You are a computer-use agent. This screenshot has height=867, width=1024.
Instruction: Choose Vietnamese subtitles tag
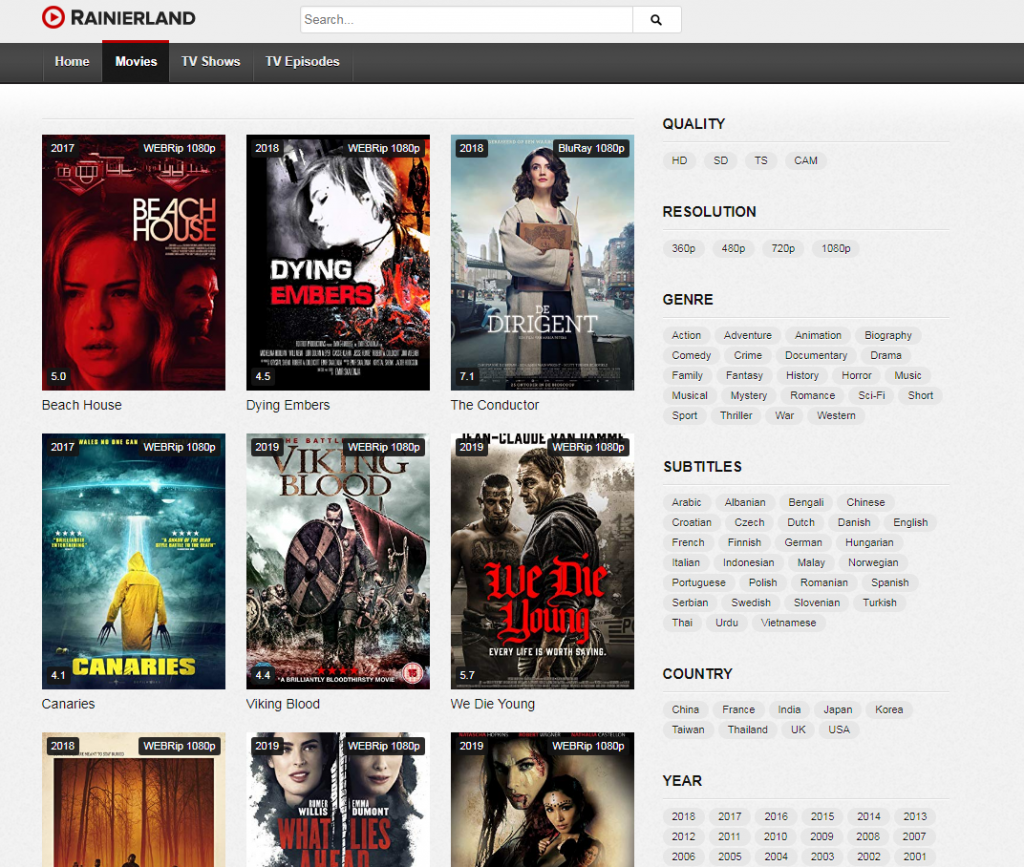click(x=788, y=623)
